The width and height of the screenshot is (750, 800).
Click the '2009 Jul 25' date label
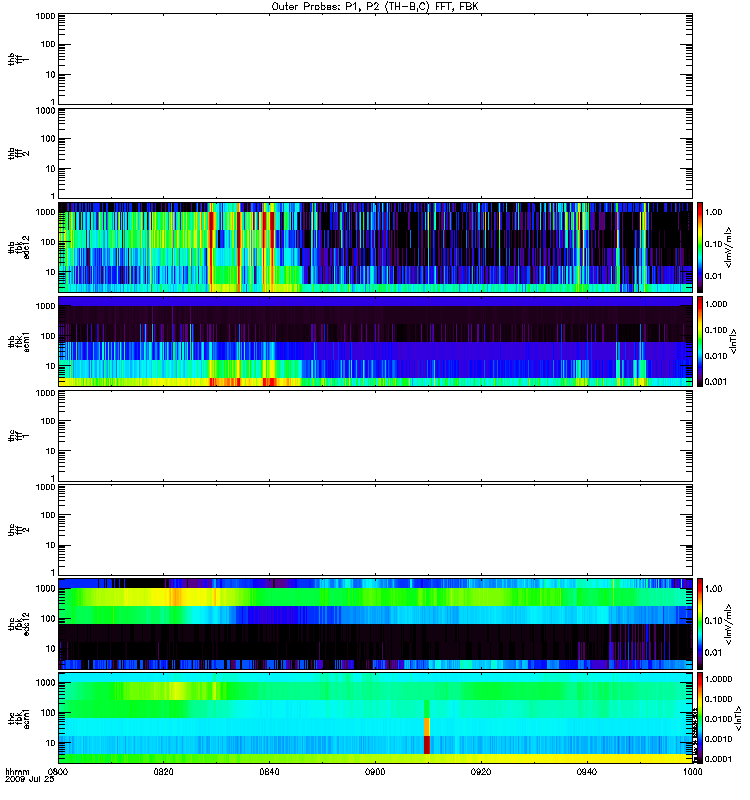[30, 779]
